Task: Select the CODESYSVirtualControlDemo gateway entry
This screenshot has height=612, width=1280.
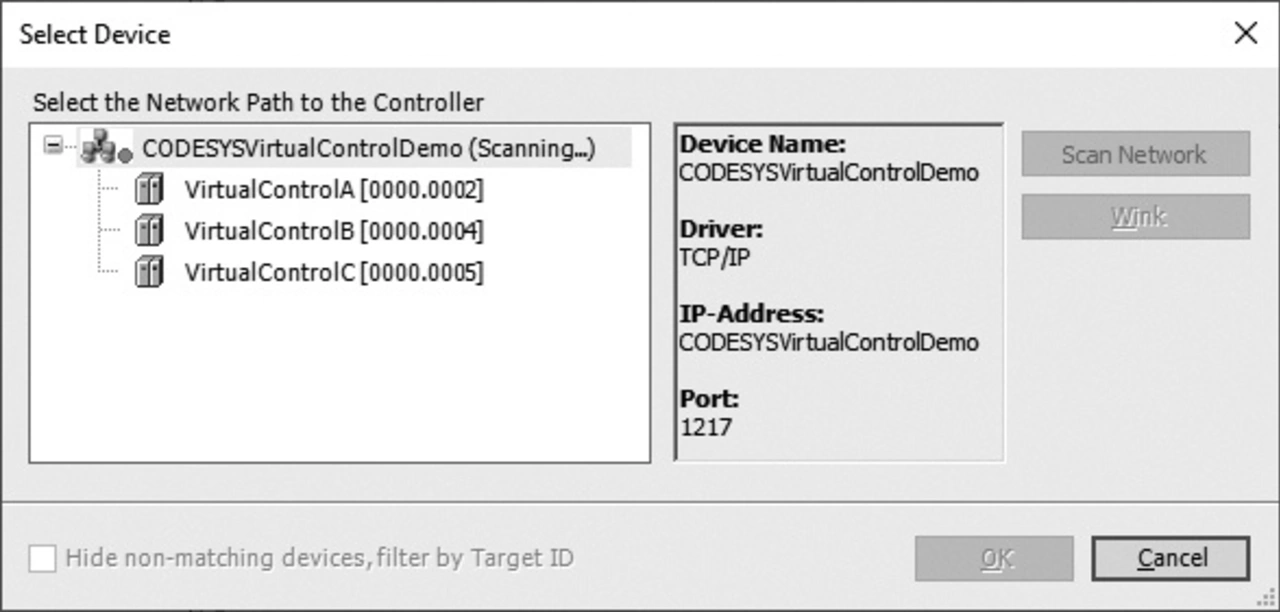Action: coord(369,149)
